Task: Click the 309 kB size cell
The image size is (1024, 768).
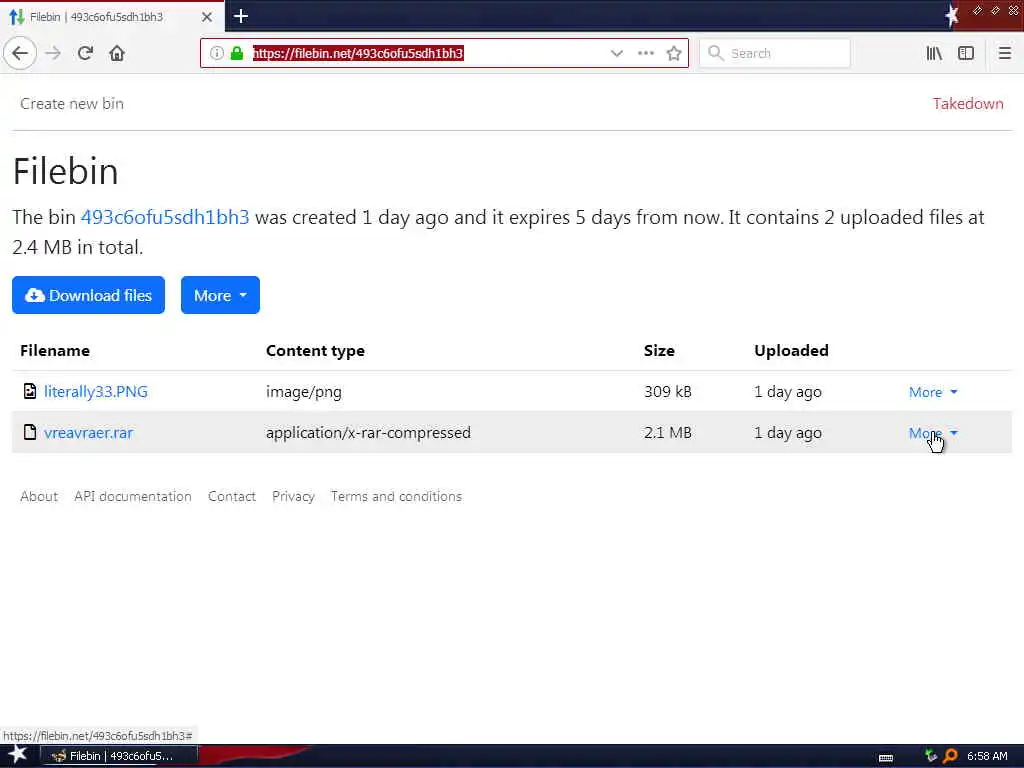Action: click(x=667, y=392)
